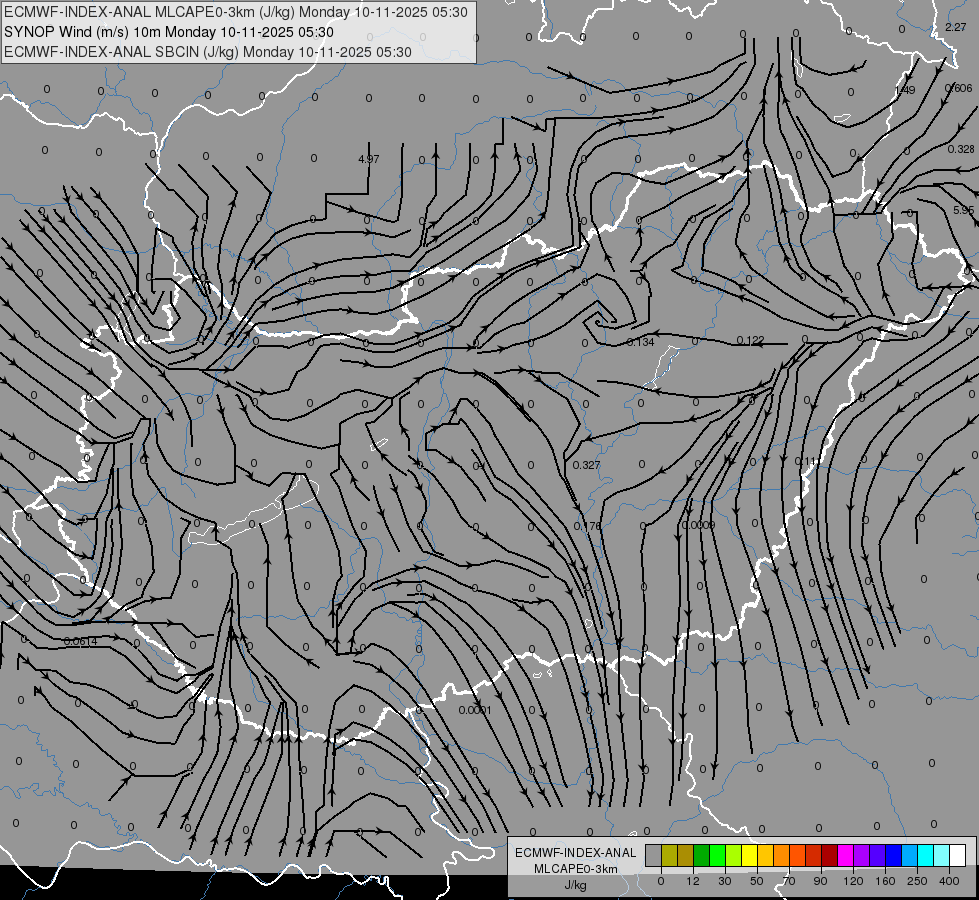Click the gray legend swatch below zero
Screen dimensions: 979x900
(654, 855)
